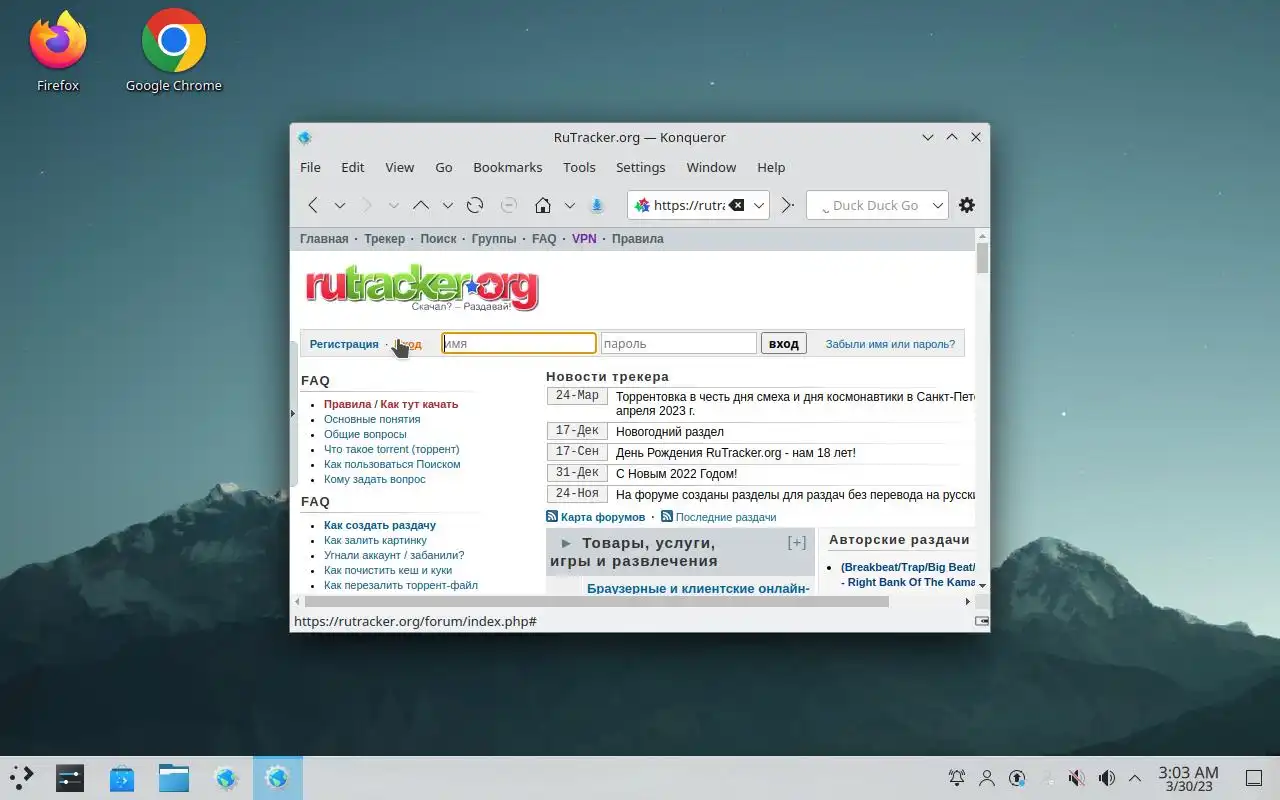The width and height of the screenshot is (1280, 800).
Task: Open the Settings menu
Action: click(641, 167)
